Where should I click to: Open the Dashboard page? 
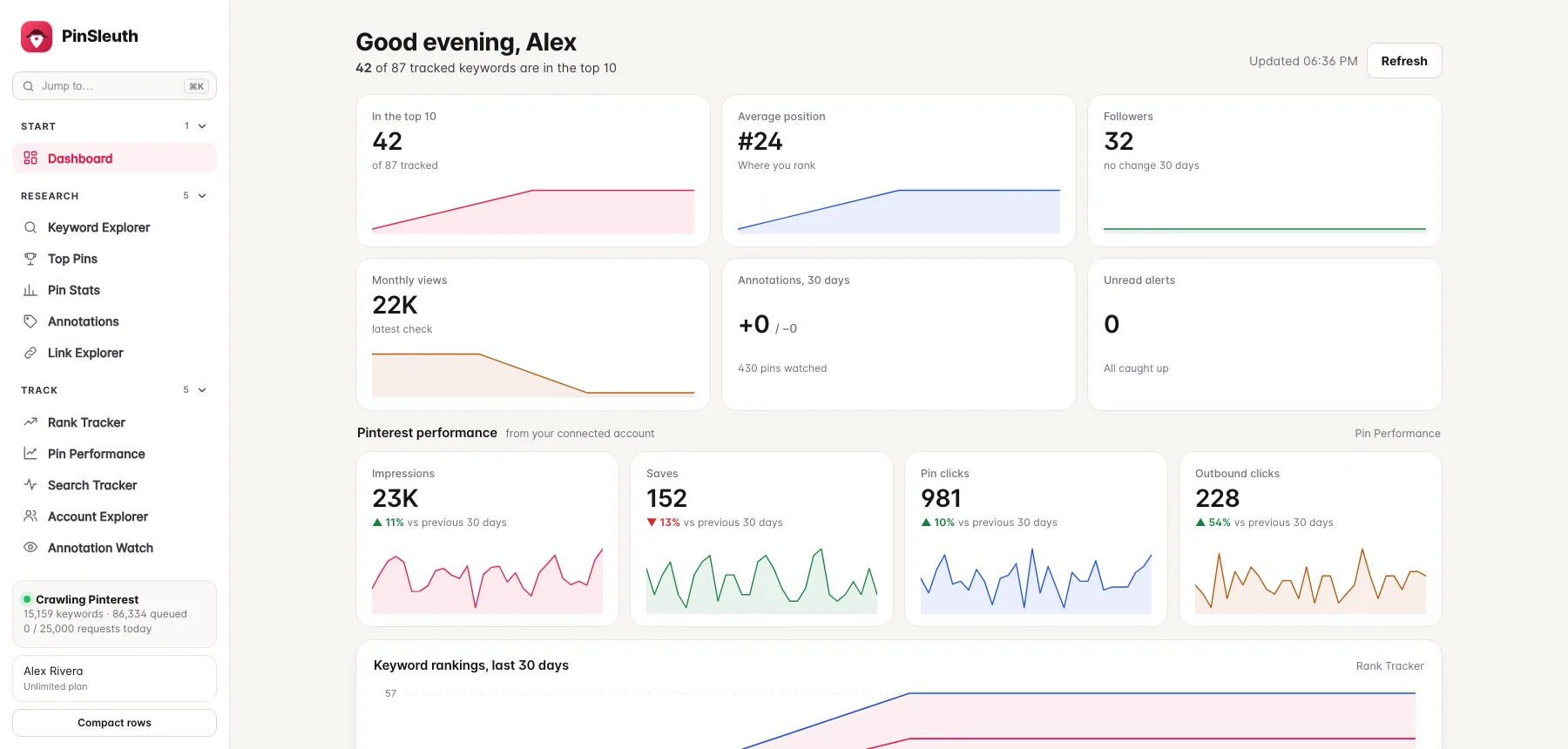click(114, 159)
